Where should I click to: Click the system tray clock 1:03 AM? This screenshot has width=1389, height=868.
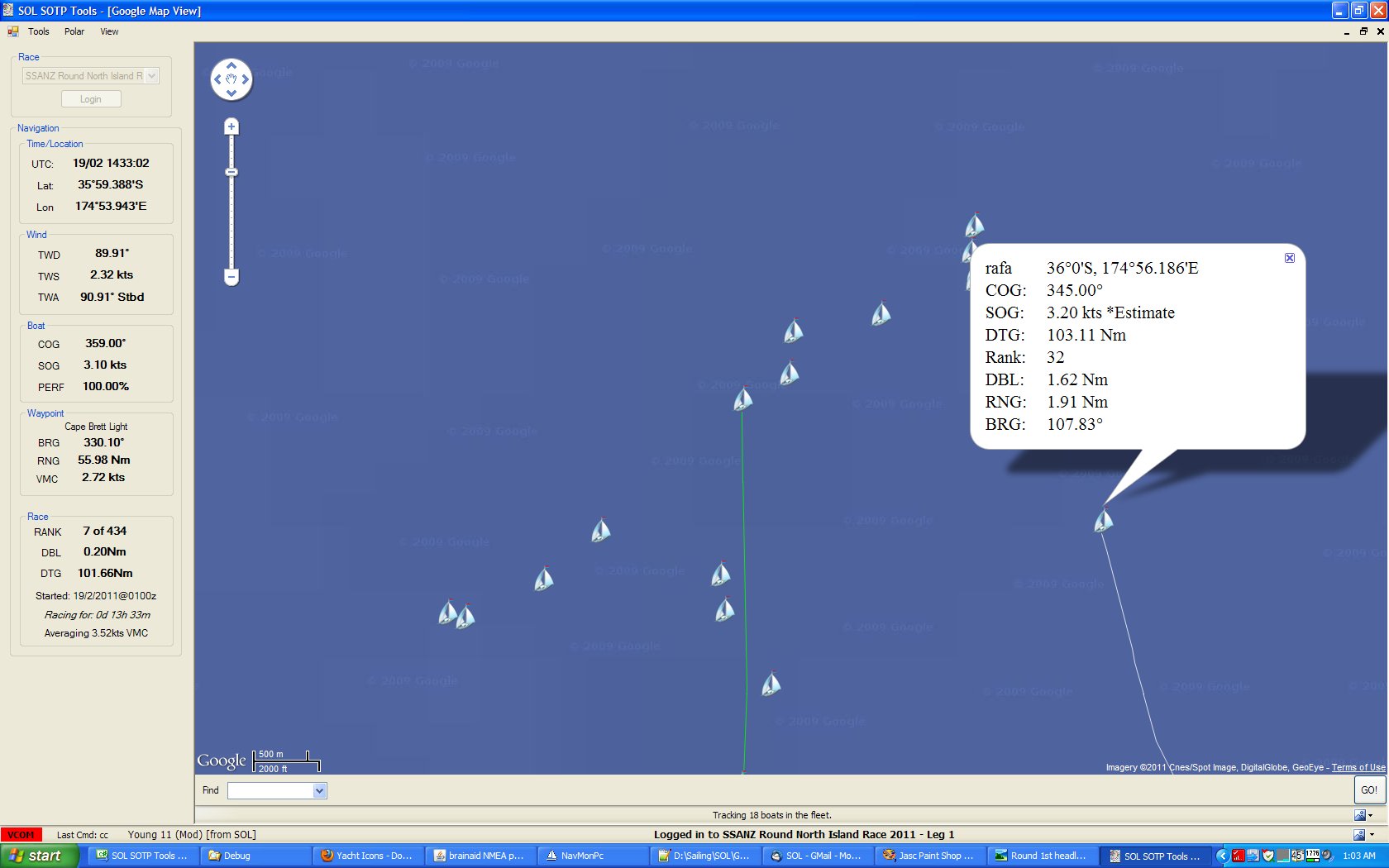tap(1359, 856)
